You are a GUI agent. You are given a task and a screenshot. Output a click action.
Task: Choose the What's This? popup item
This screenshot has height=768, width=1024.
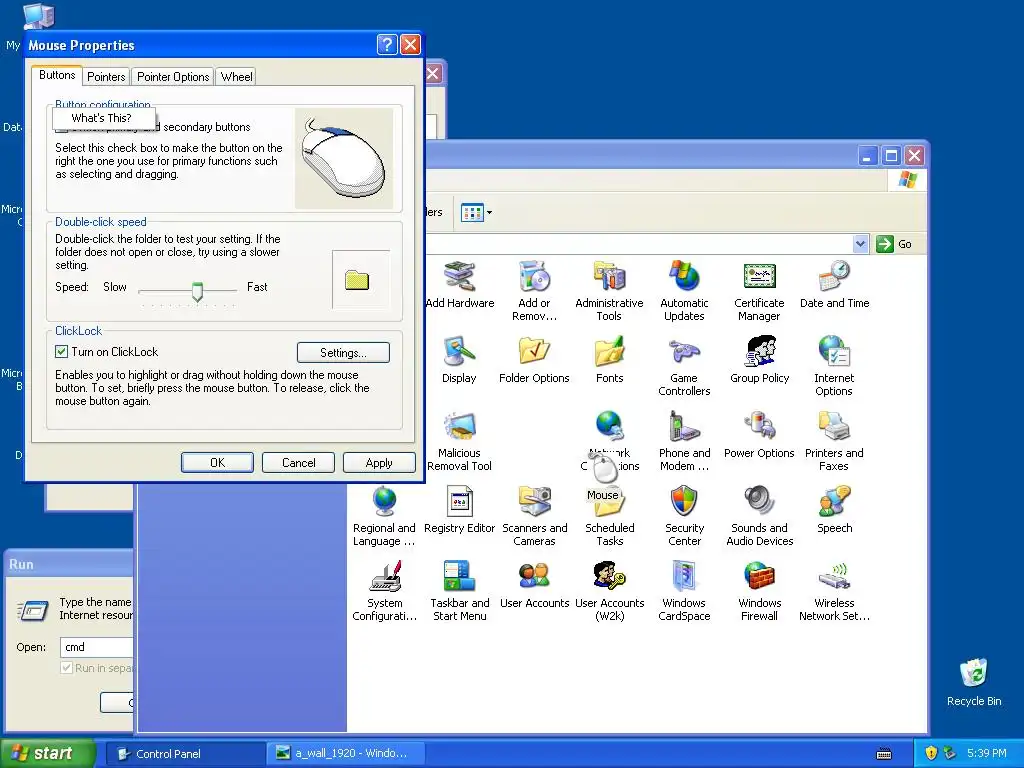[x=102, y=118]
